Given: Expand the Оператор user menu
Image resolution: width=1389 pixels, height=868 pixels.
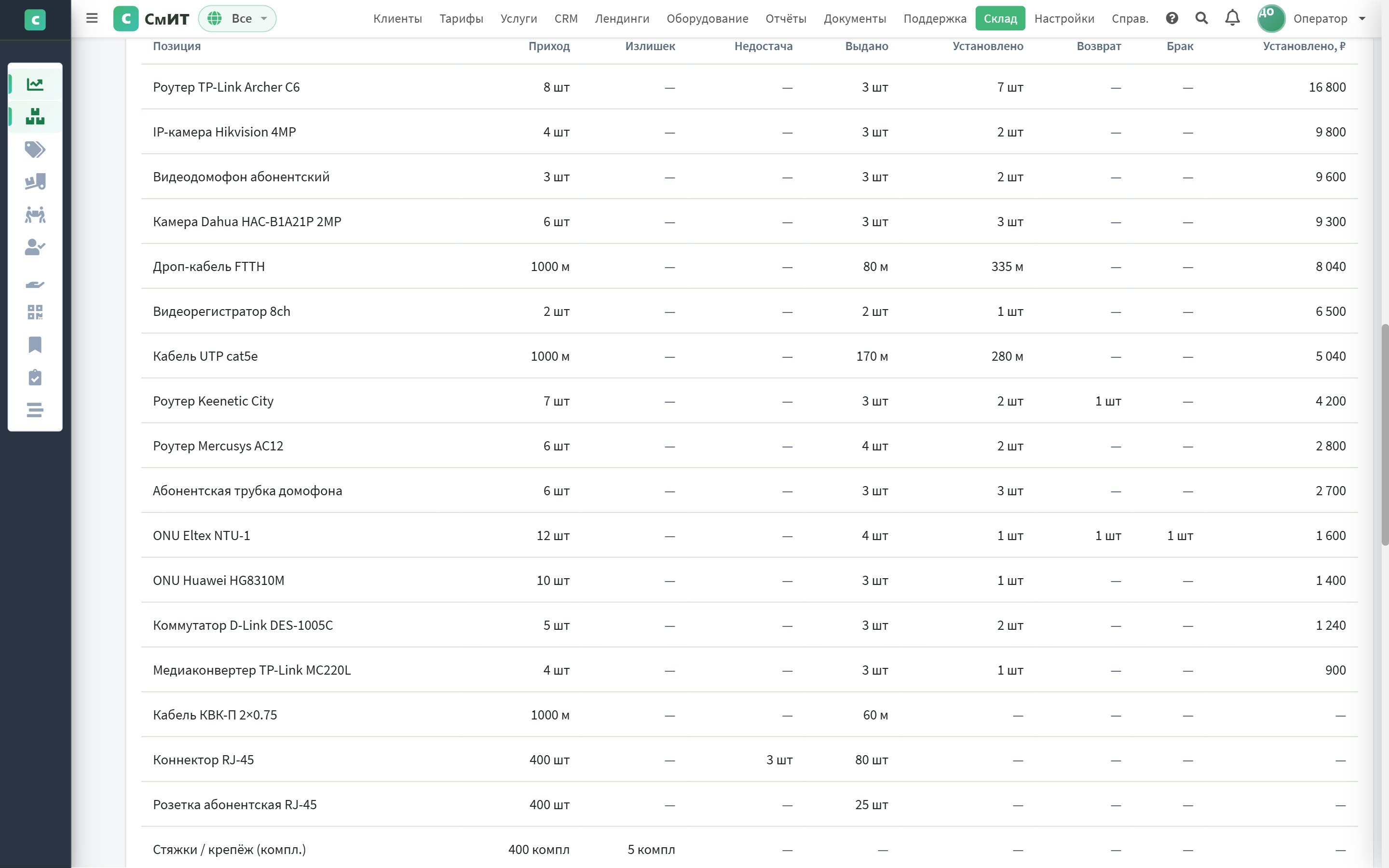Looking at the screenshot, I should 1329,19.
